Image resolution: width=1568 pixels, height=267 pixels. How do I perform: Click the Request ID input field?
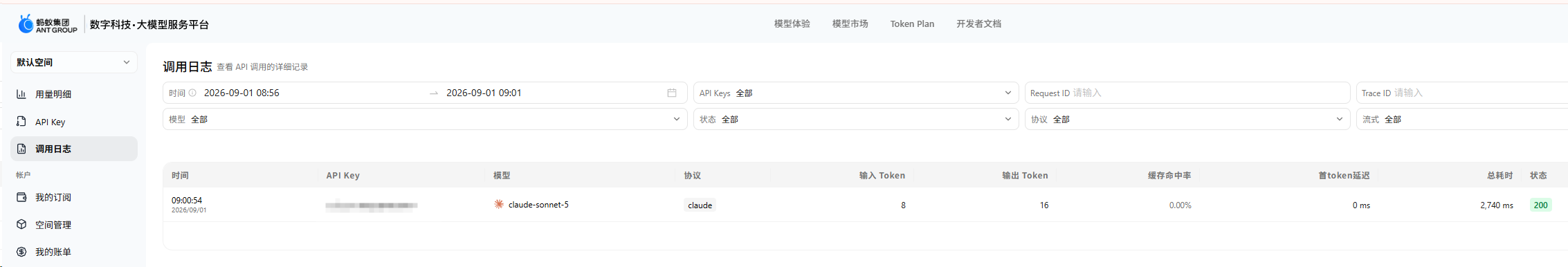pyautogui.click(x=1187, y=93)
